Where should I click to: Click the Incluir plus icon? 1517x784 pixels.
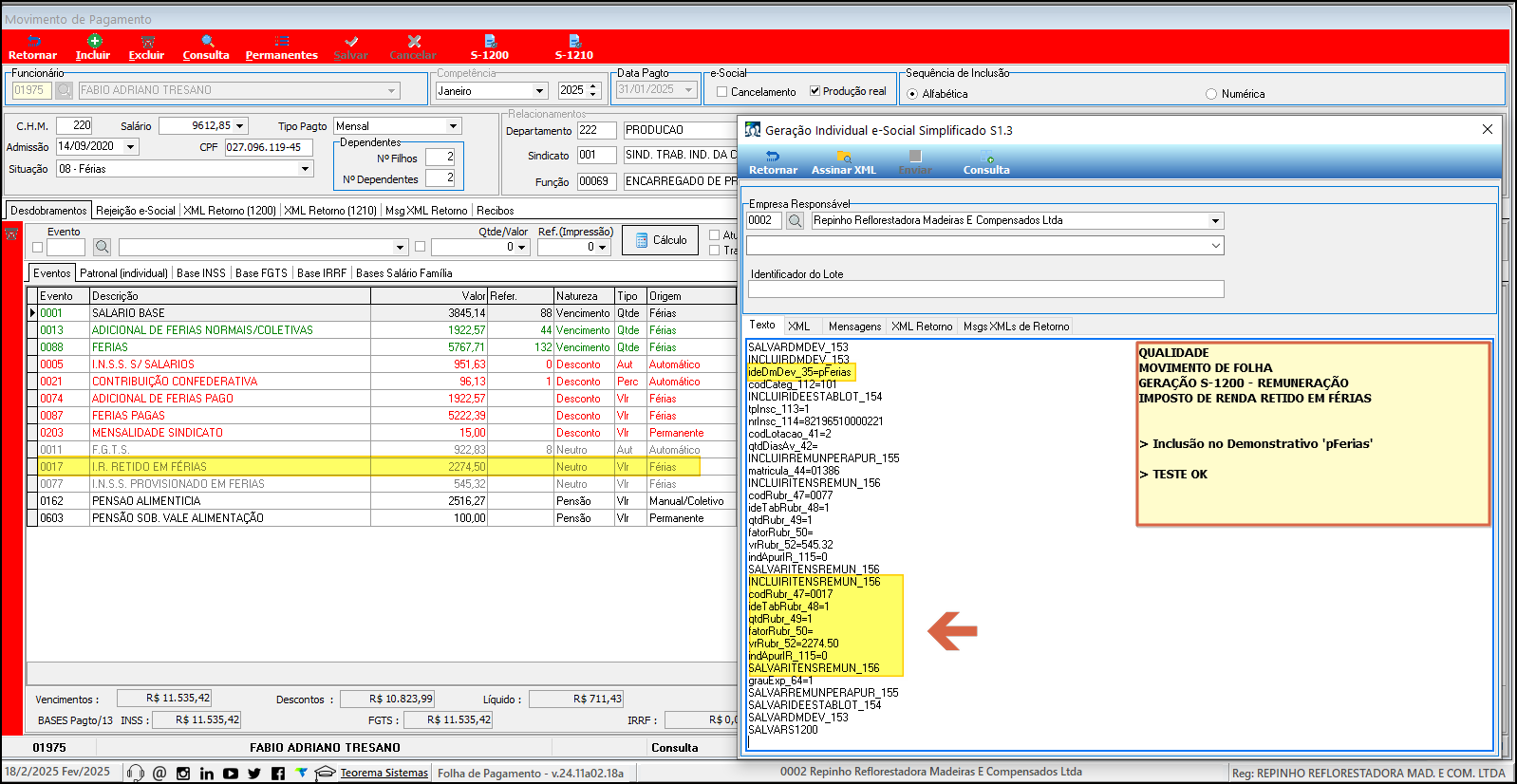tap(94, 41)
